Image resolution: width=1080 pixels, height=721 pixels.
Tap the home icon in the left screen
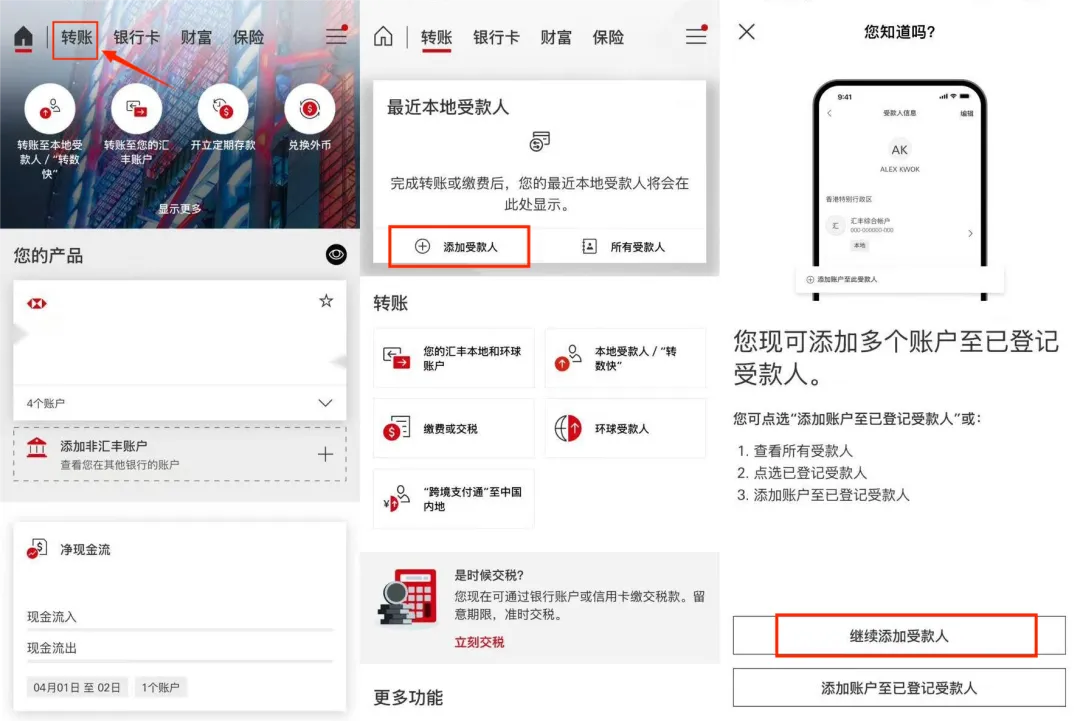click(x=23, y=37)
